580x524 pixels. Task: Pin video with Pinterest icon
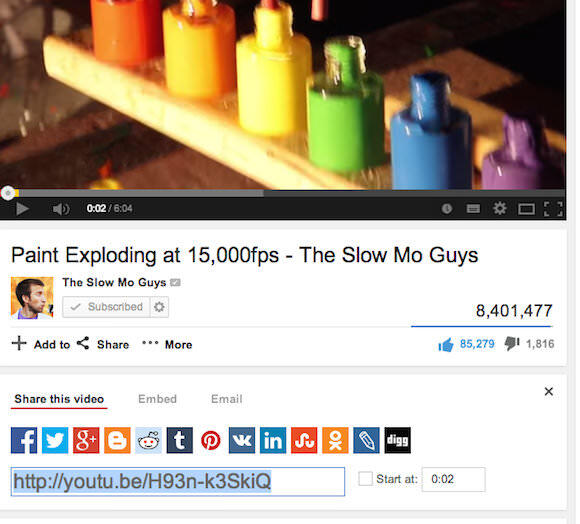point(211,440)
